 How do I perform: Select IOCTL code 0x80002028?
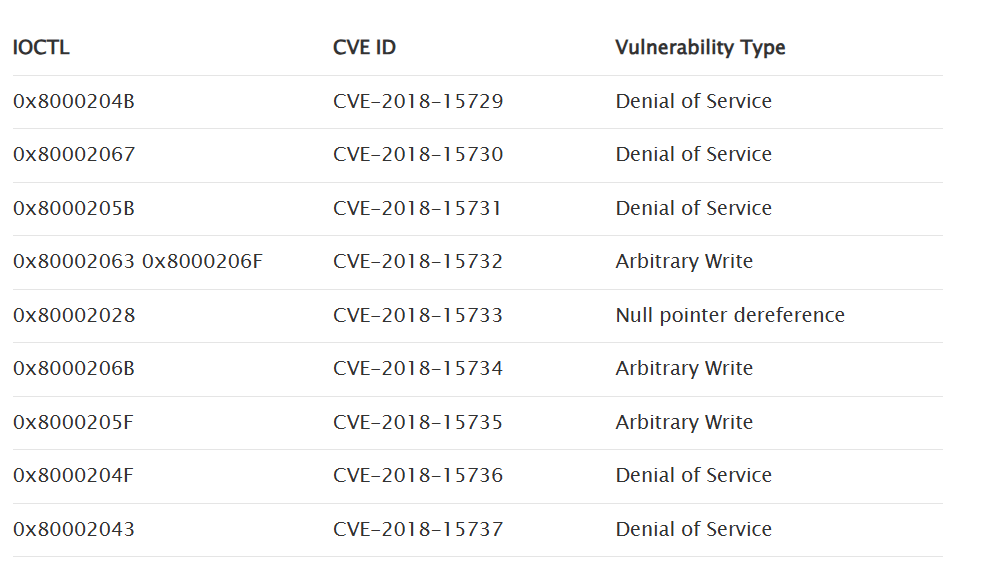(x=74, y=316)
